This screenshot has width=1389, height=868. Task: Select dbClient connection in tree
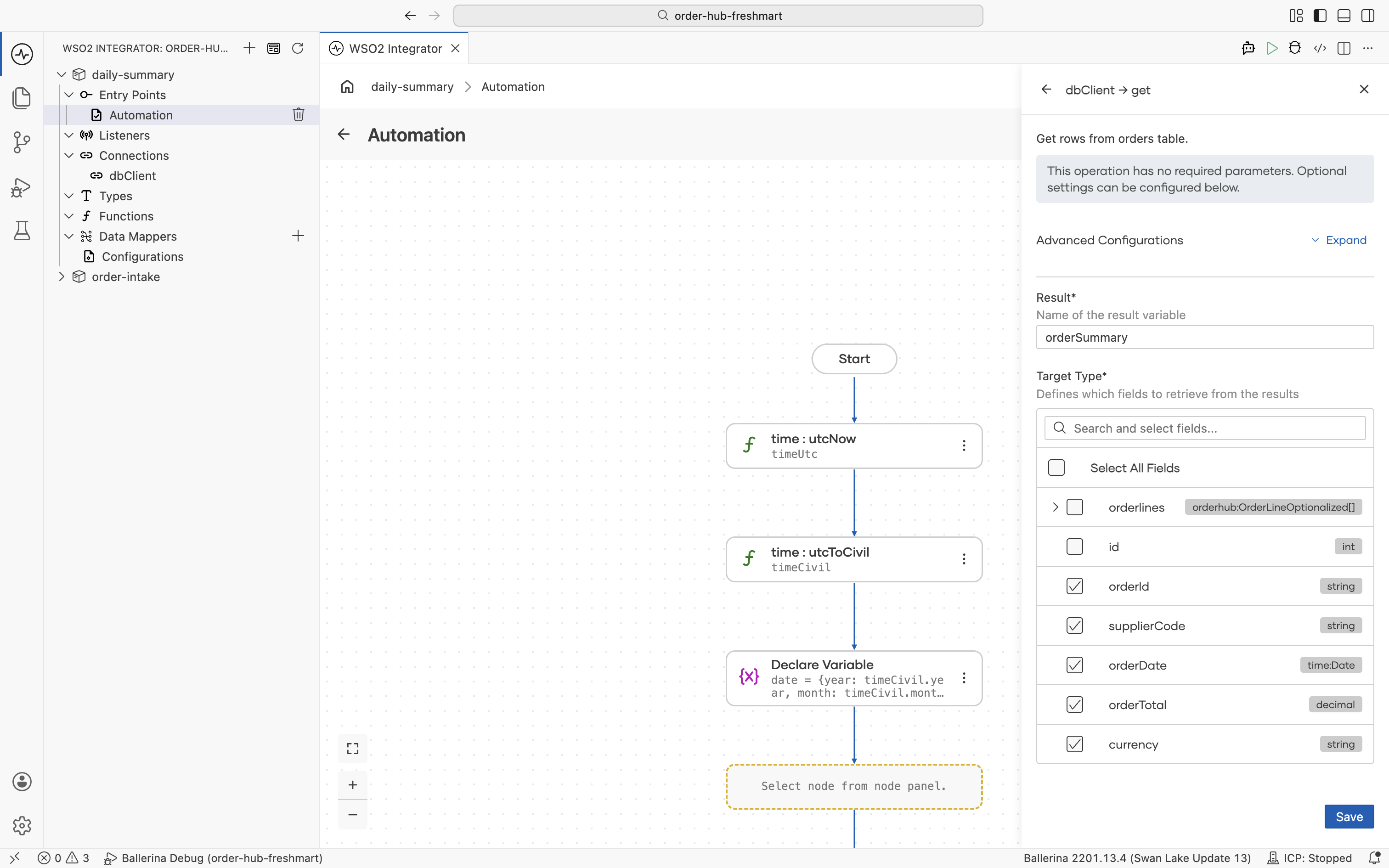point(132,175)
